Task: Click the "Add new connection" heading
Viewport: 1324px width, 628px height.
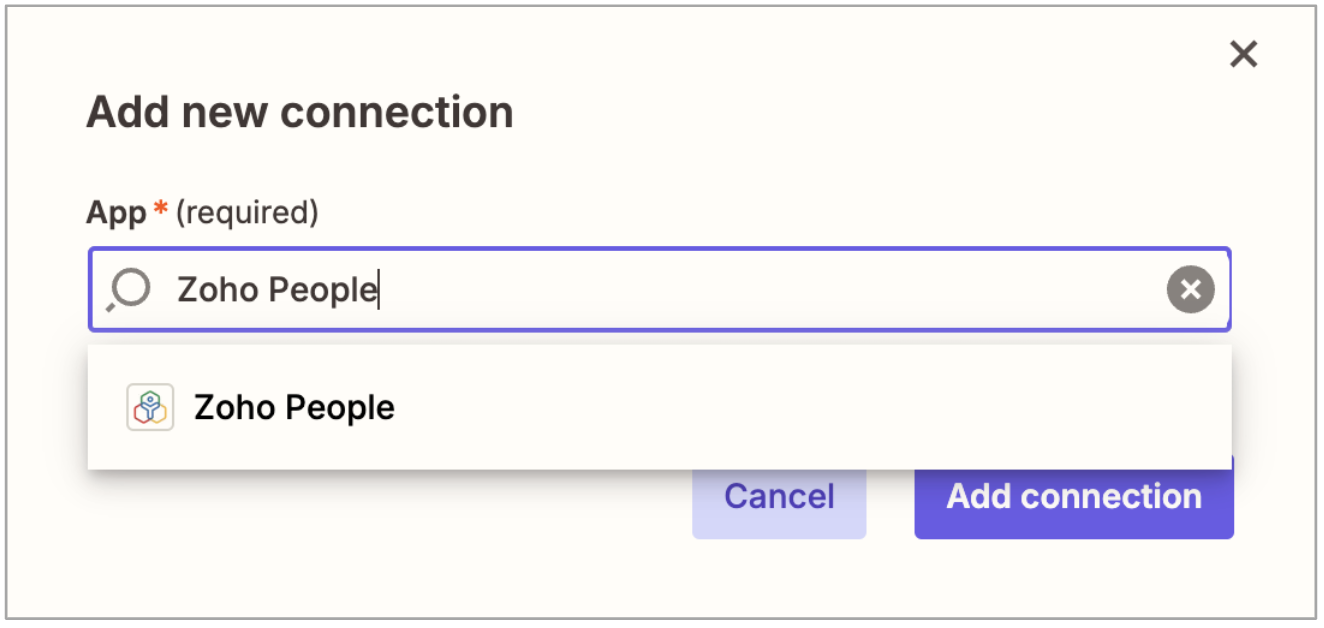Action: pos(299,112)
